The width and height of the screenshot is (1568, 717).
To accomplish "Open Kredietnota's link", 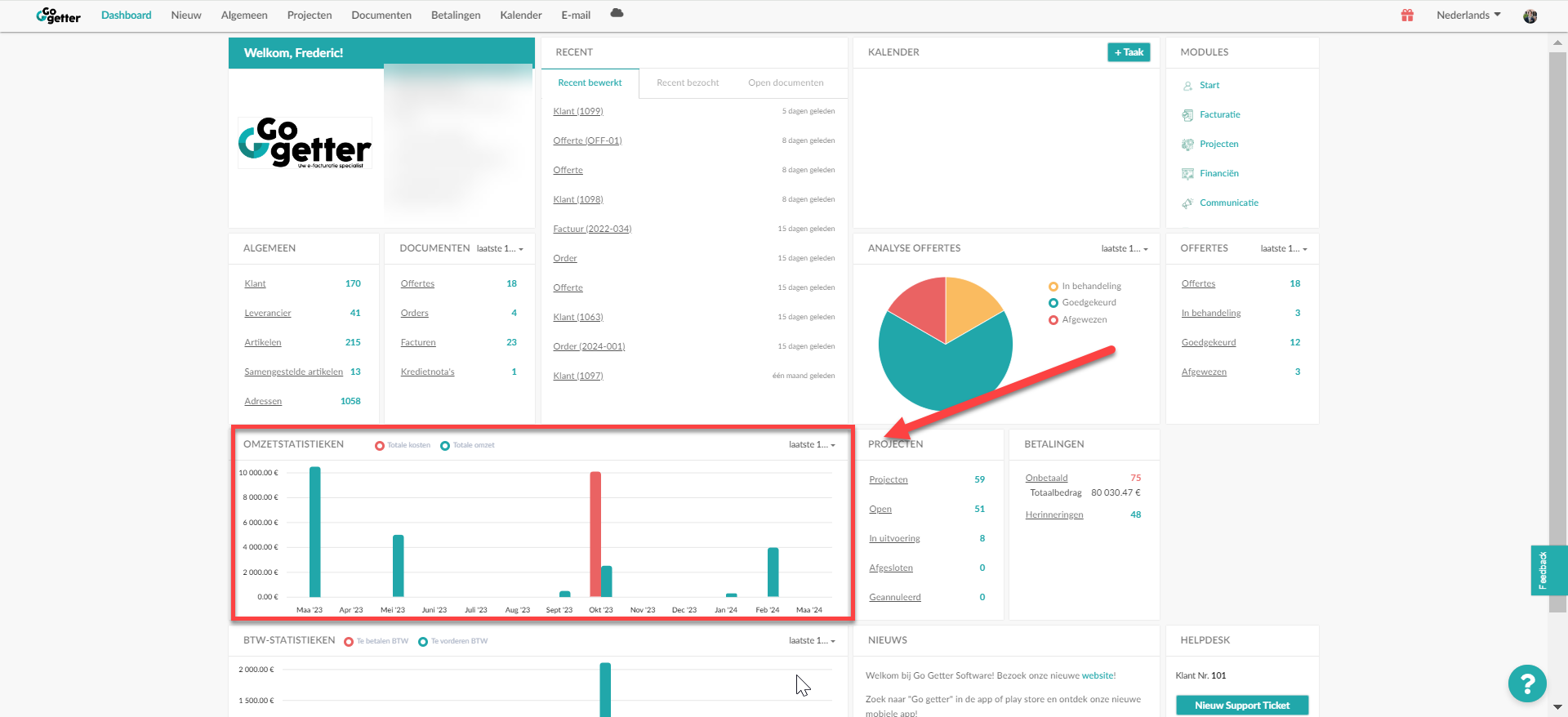I will [427, 372].
